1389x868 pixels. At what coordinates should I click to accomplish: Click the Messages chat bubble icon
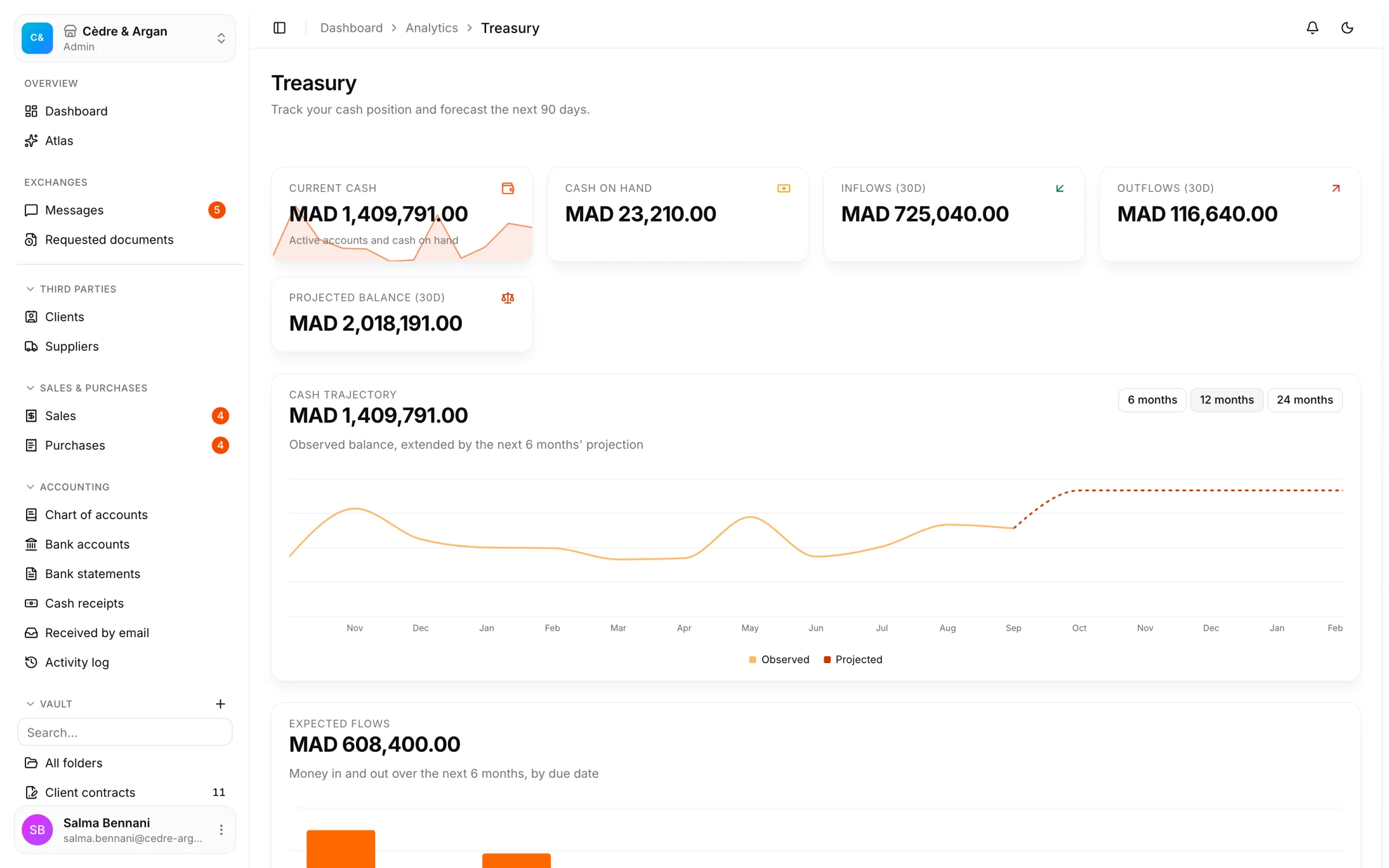31,210
